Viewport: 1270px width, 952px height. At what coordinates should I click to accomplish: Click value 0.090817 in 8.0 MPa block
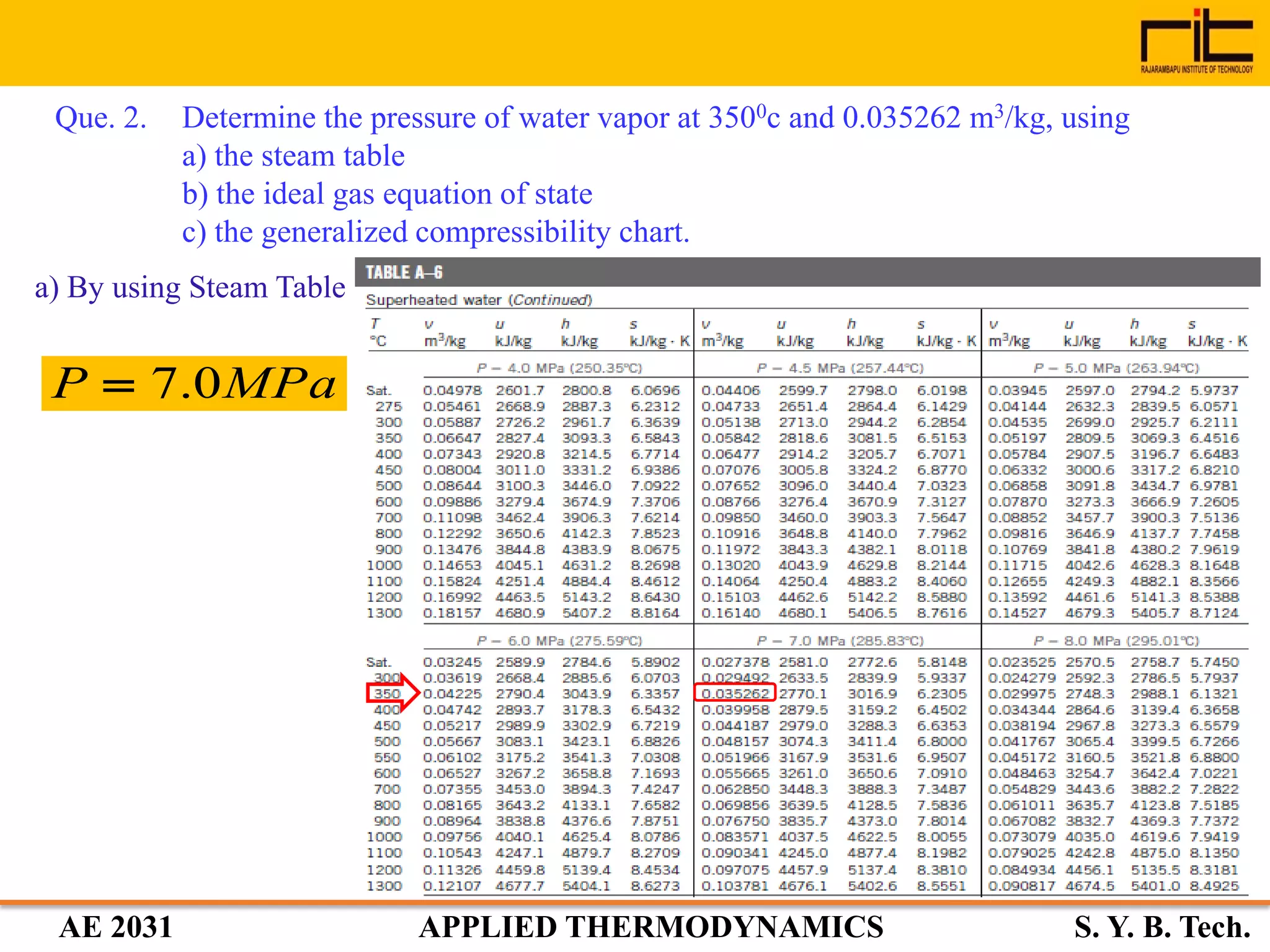point(1022,886)
